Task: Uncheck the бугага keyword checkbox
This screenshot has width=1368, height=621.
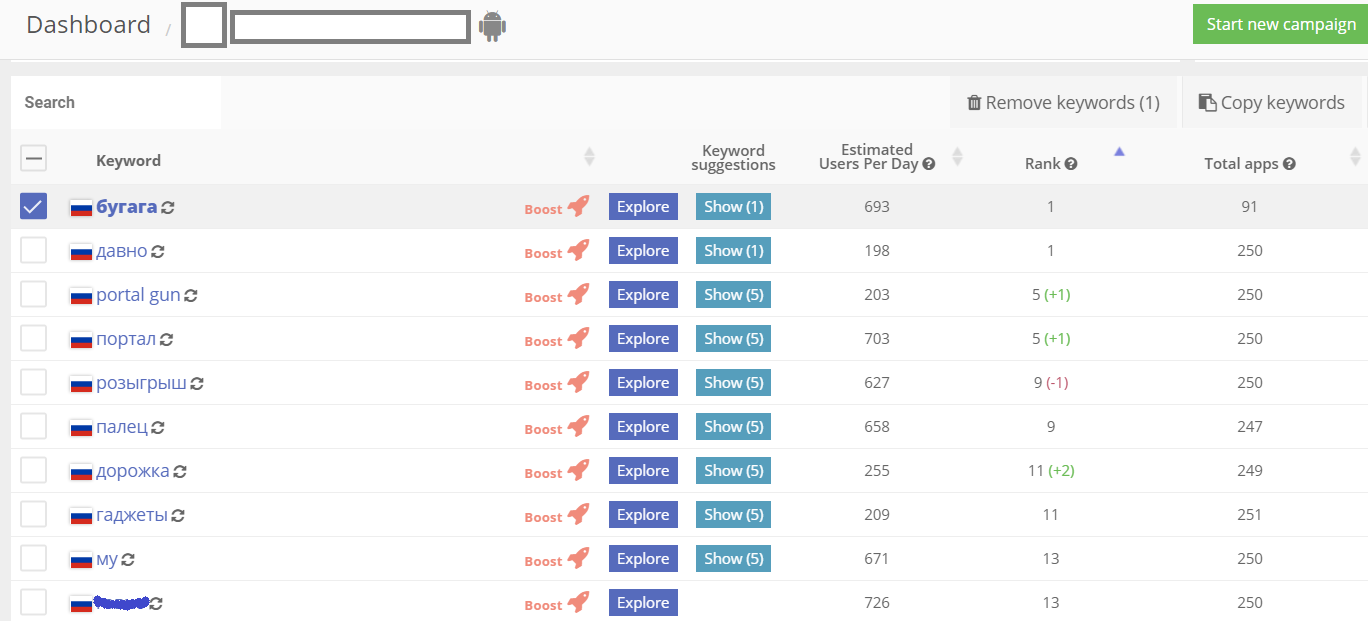Action: click(34, 207)
